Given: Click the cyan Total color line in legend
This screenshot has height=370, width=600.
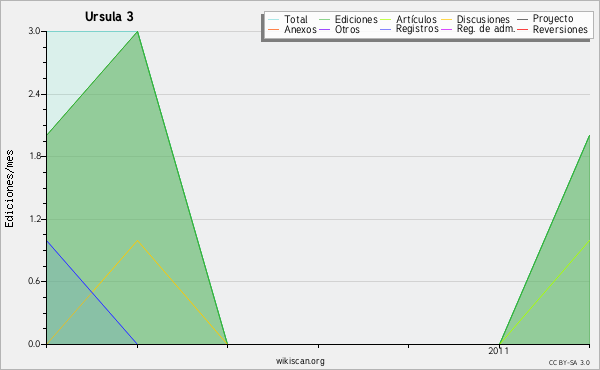Looking at the screenshot, I should point(273,20).
